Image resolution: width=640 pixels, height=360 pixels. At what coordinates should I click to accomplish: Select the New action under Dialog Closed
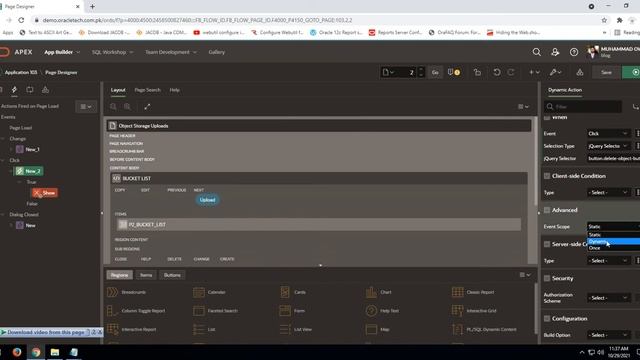coord(26,225)
